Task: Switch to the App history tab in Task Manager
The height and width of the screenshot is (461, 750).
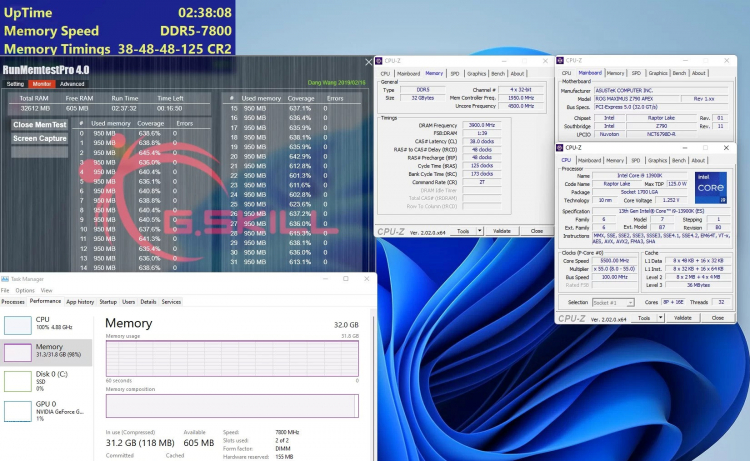Action: pos(80,301)
